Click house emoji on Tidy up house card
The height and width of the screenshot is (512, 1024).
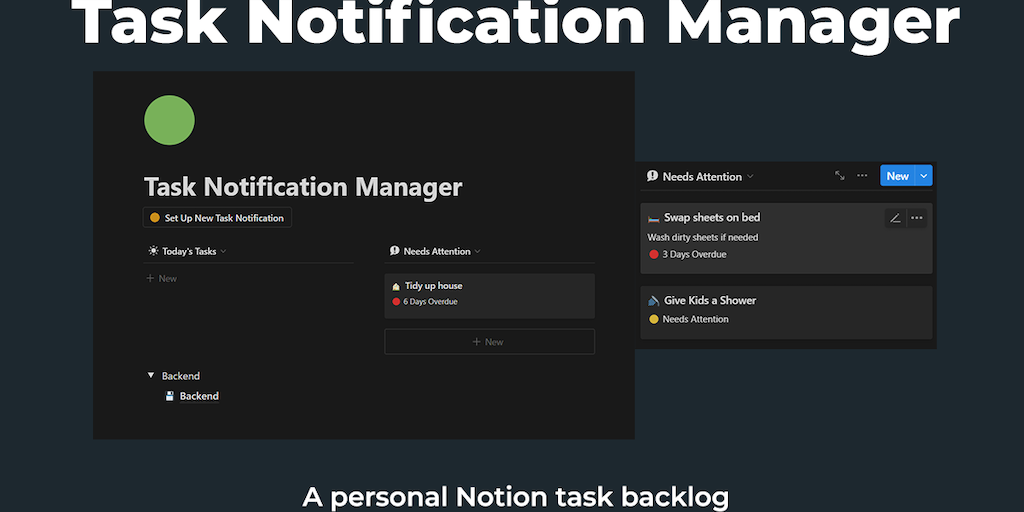(396, 286)
